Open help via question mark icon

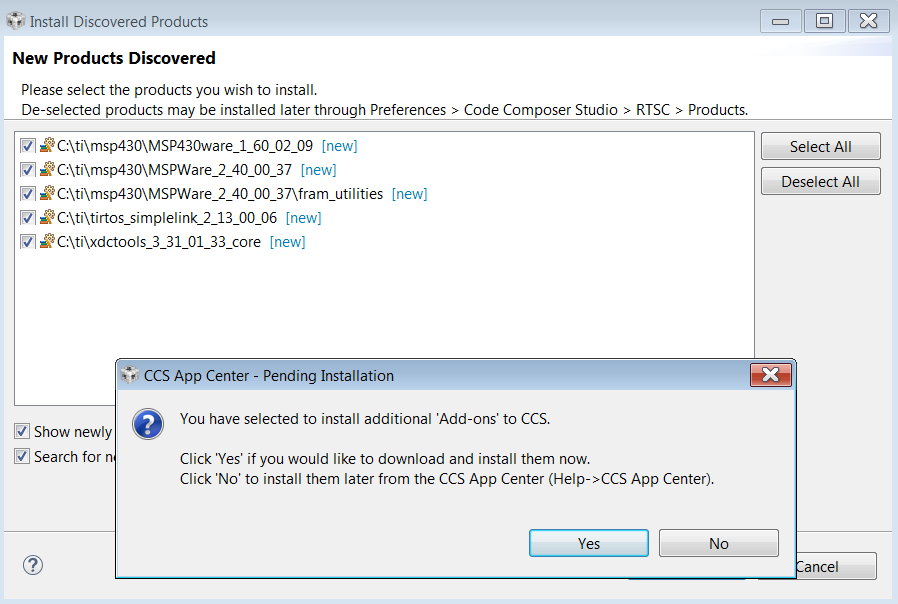[x=33, y=565]
